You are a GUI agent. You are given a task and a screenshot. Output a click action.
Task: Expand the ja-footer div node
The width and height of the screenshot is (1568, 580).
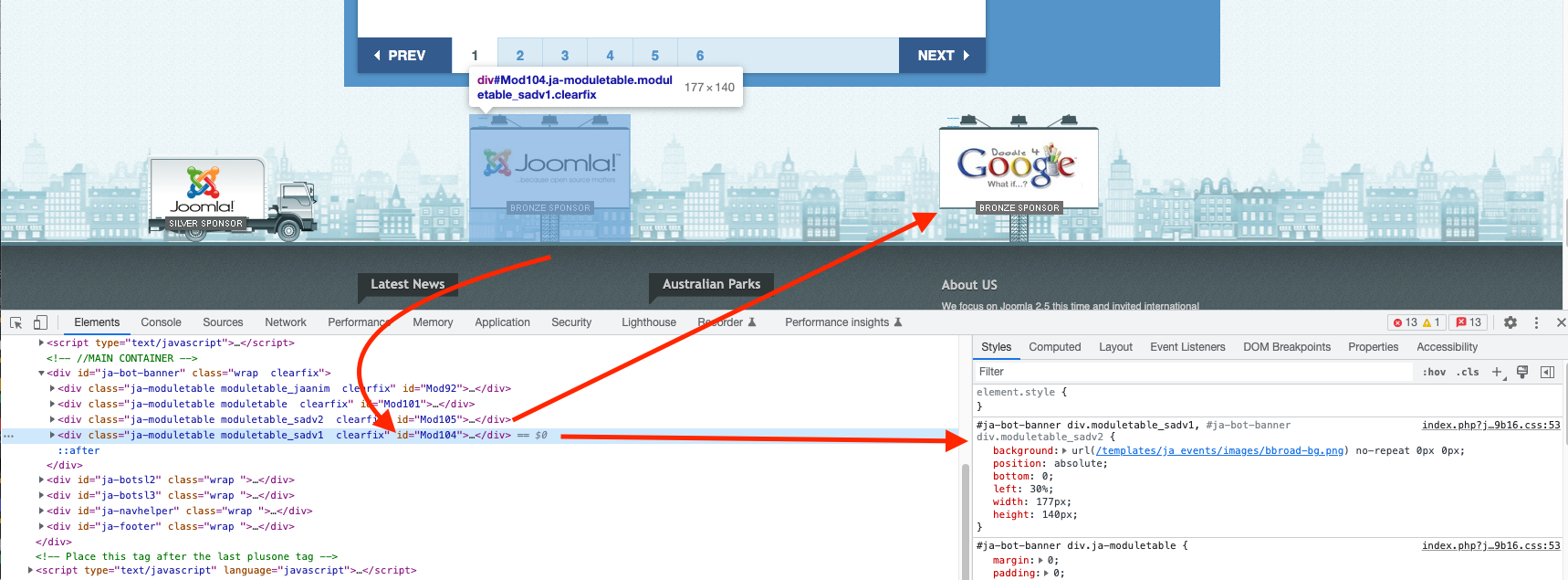tap(41, 527)
